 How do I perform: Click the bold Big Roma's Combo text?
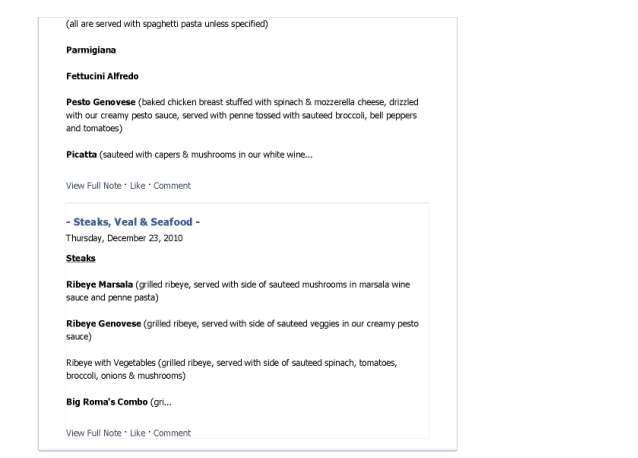[x=107, y=402]
